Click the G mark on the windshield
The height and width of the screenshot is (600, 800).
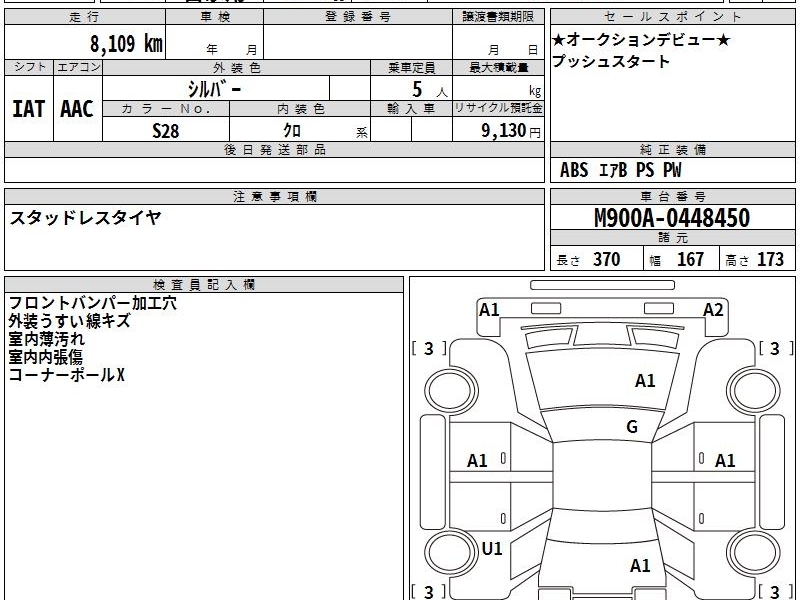pos(632,427)
